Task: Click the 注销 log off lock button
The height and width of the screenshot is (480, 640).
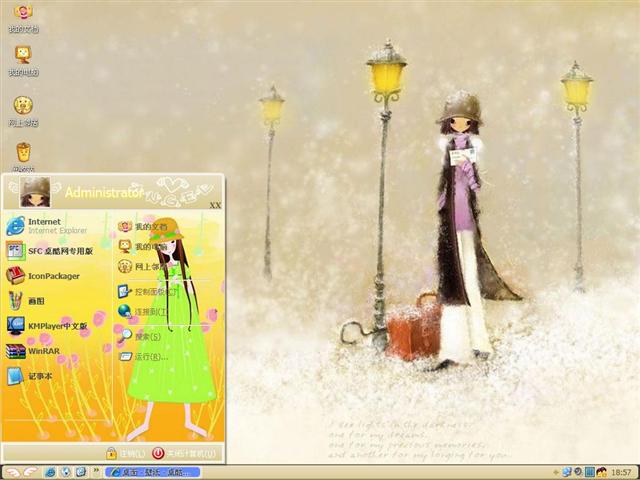Action: 125,453
